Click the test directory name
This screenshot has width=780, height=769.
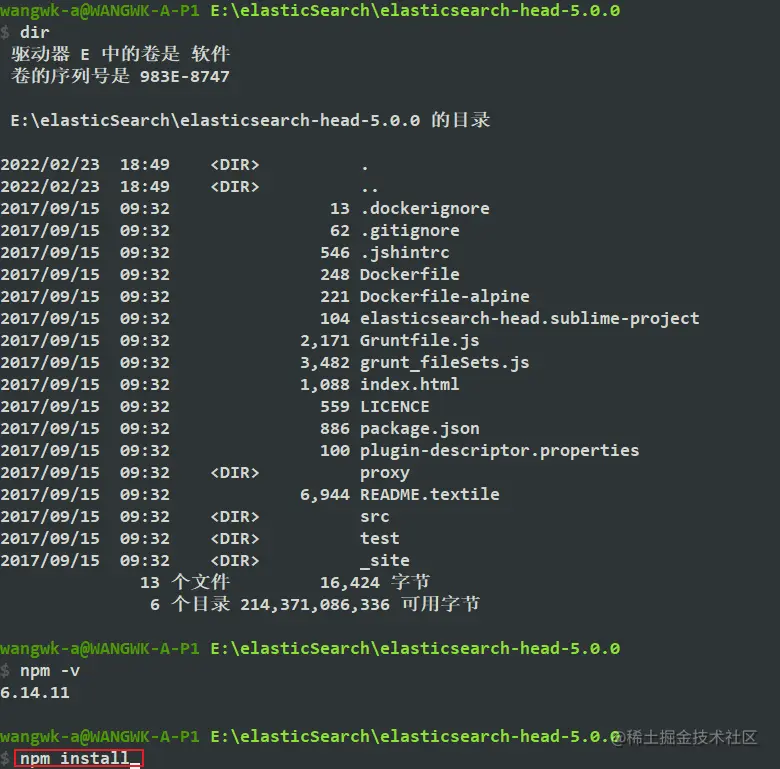380,538
